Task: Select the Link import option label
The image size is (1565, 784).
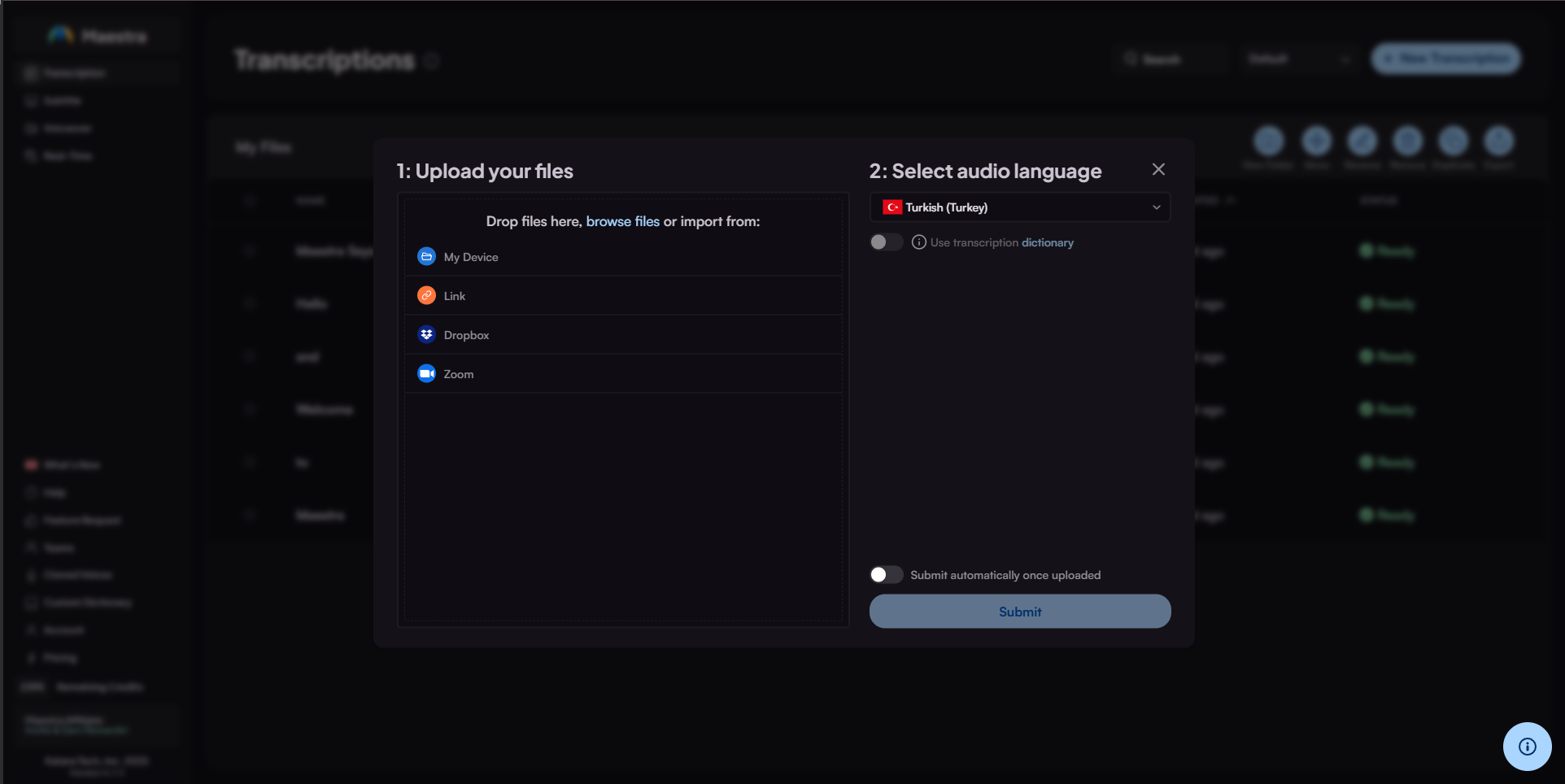Action: (455, 296)
